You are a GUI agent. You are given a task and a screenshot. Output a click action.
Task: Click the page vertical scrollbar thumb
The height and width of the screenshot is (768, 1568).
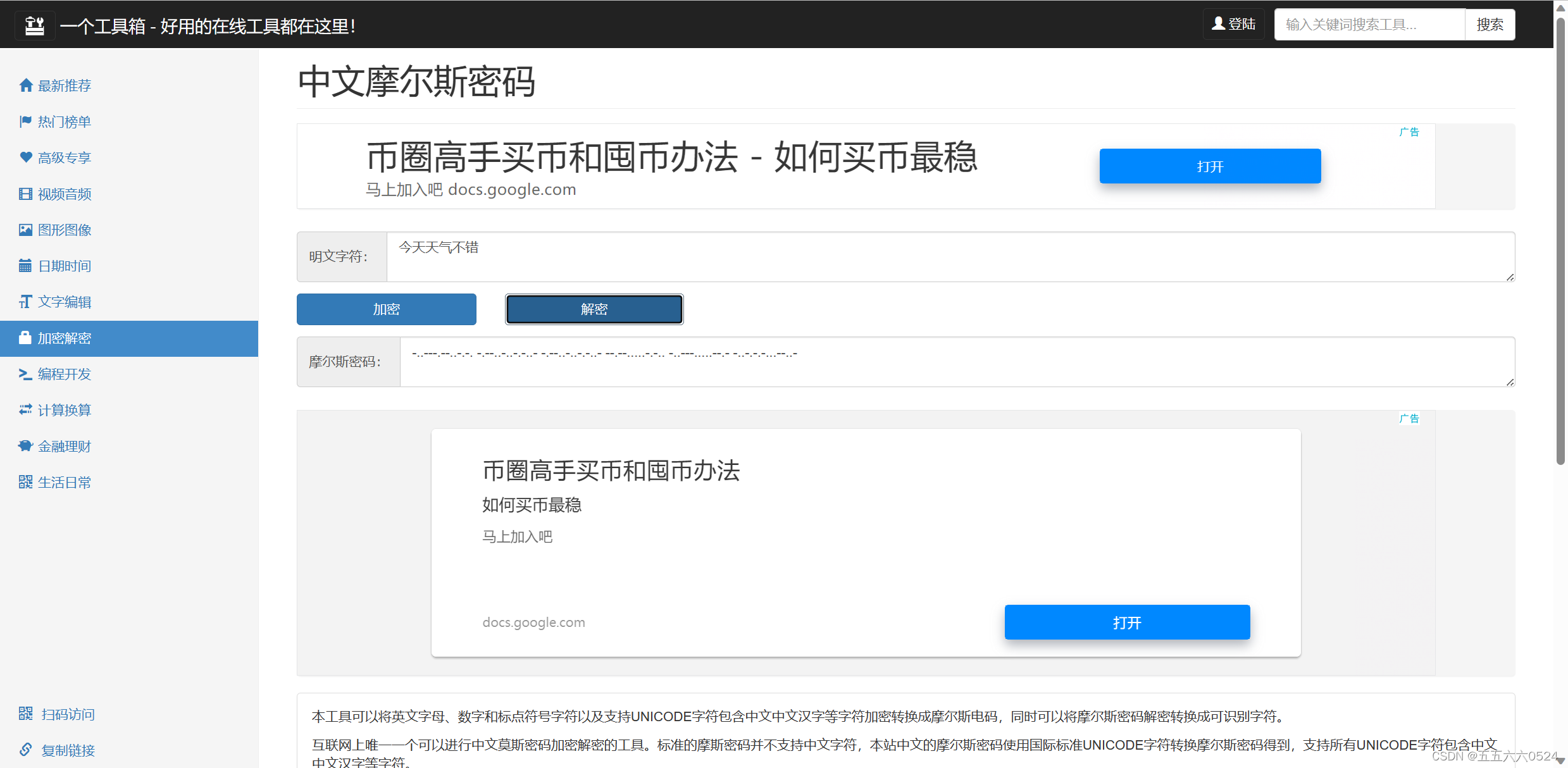pyautogui.click(x=1560, y=240)
